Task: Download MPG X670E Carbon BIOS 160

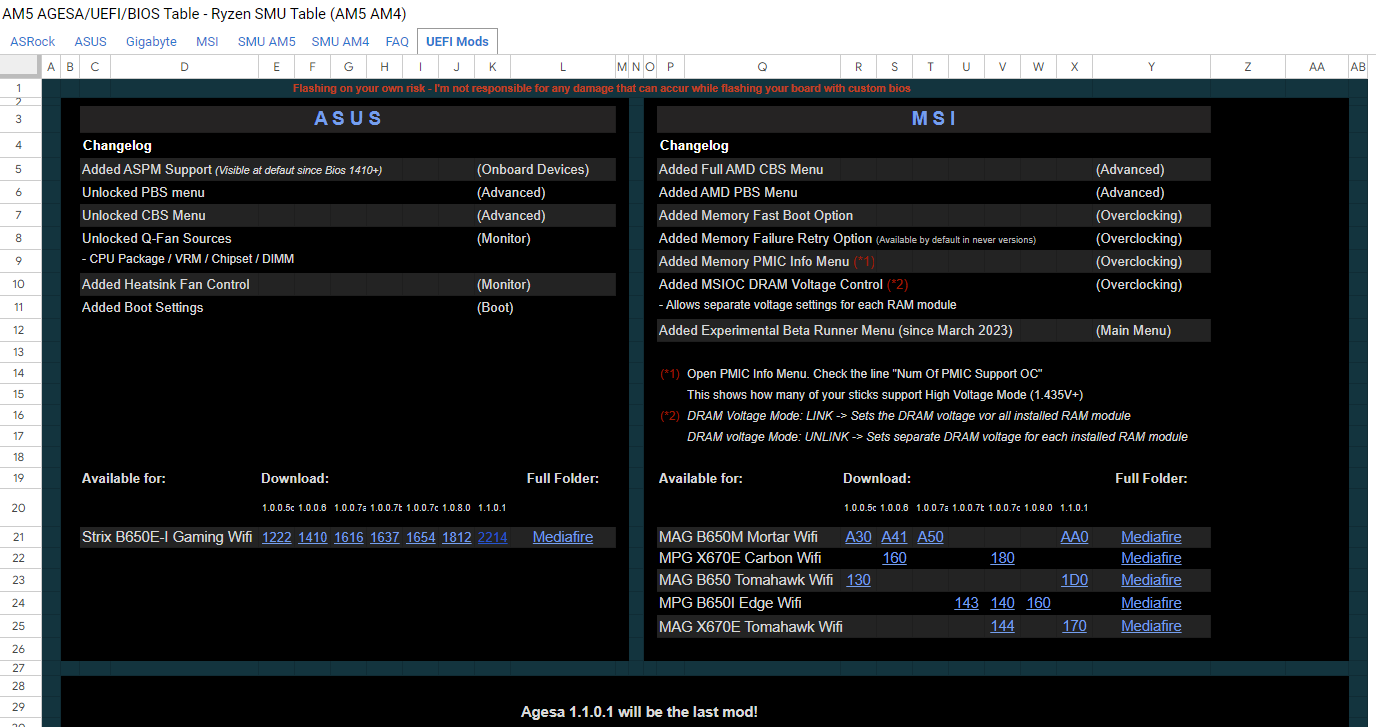Action: pyautogui.click(x=894, y=558)
